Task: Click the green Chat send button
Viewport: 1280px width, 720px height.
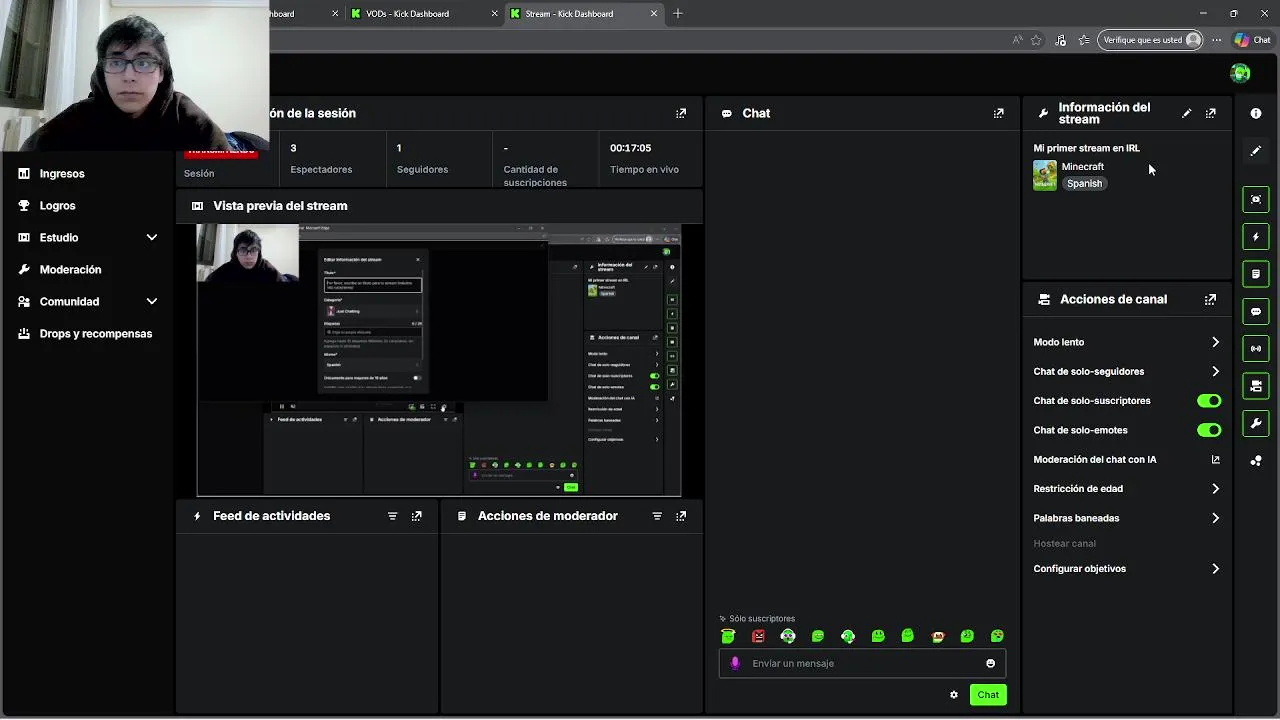Action: [x=988, y=695]
